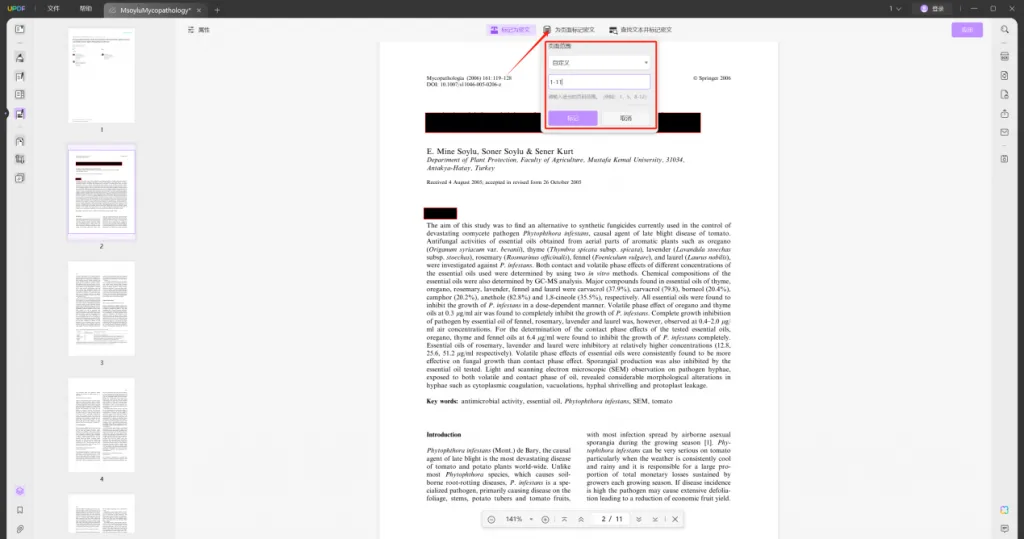
Task: Click the black redaction bar over title
Action: point(562,122)
